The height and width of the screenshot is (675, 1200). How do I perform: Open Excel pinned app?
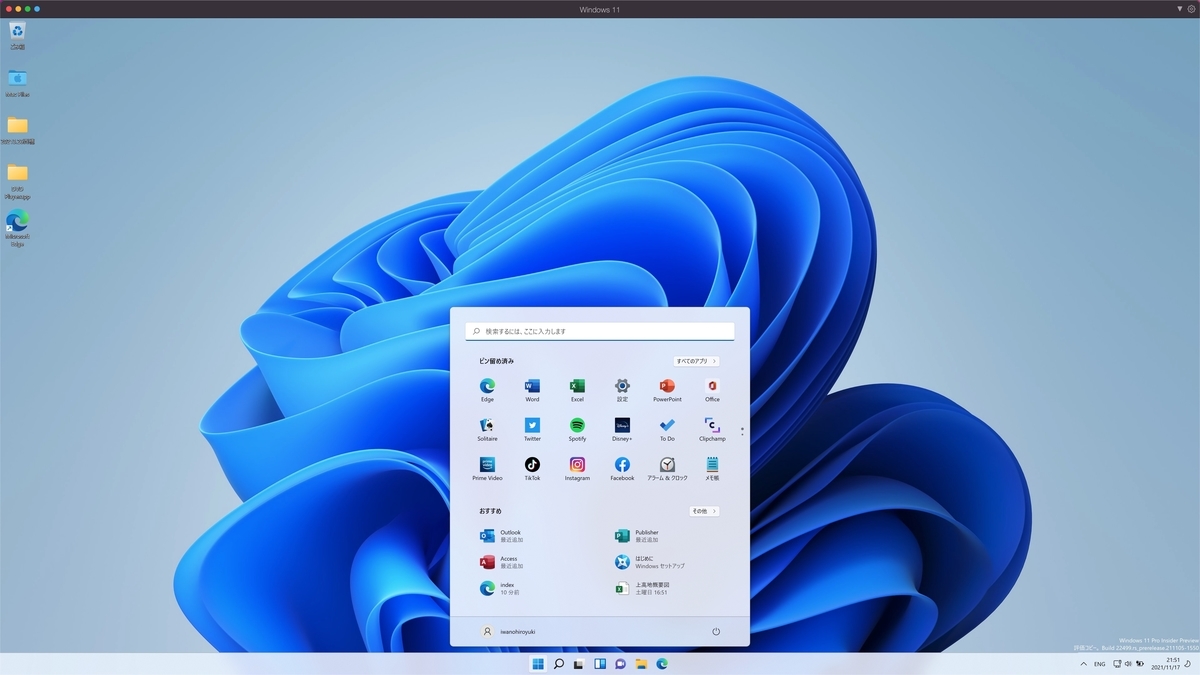pyautogui.click(x=577, y=390)
